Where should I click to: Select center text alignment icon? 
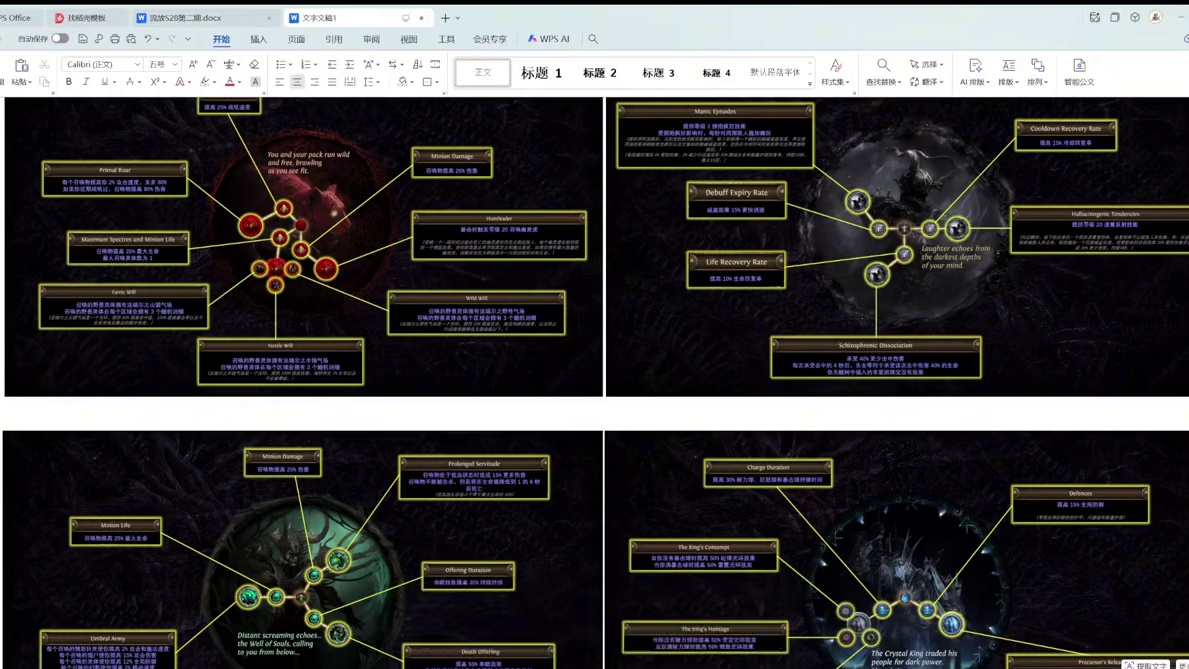[x=297, y=82]
